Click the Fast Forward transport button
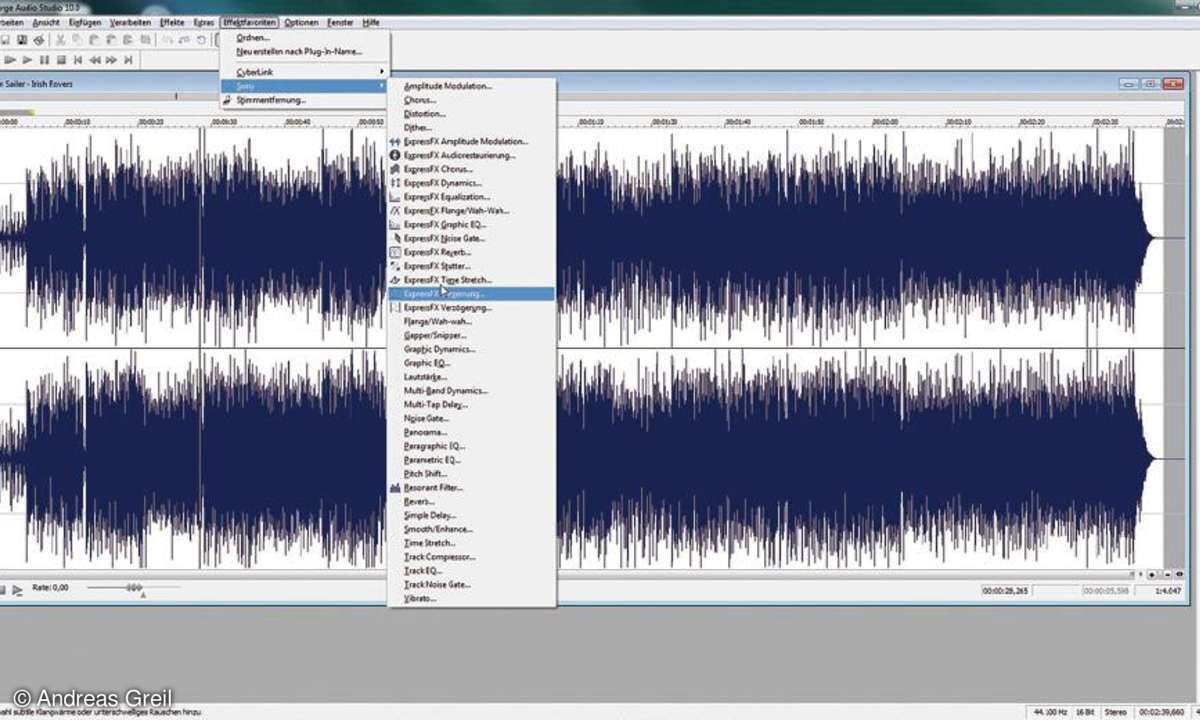 click(x=113, y=61)
